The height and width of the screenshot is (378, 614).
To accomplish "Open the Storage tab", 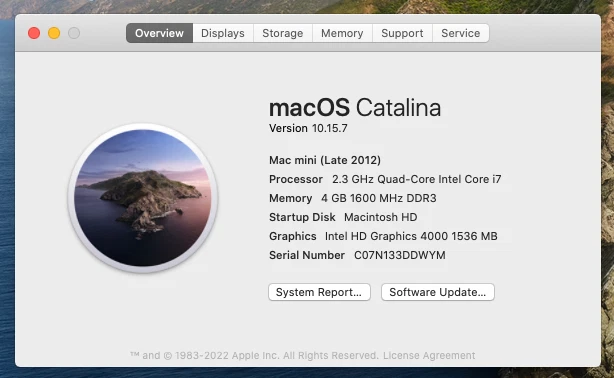I will [x=283, y=33].
